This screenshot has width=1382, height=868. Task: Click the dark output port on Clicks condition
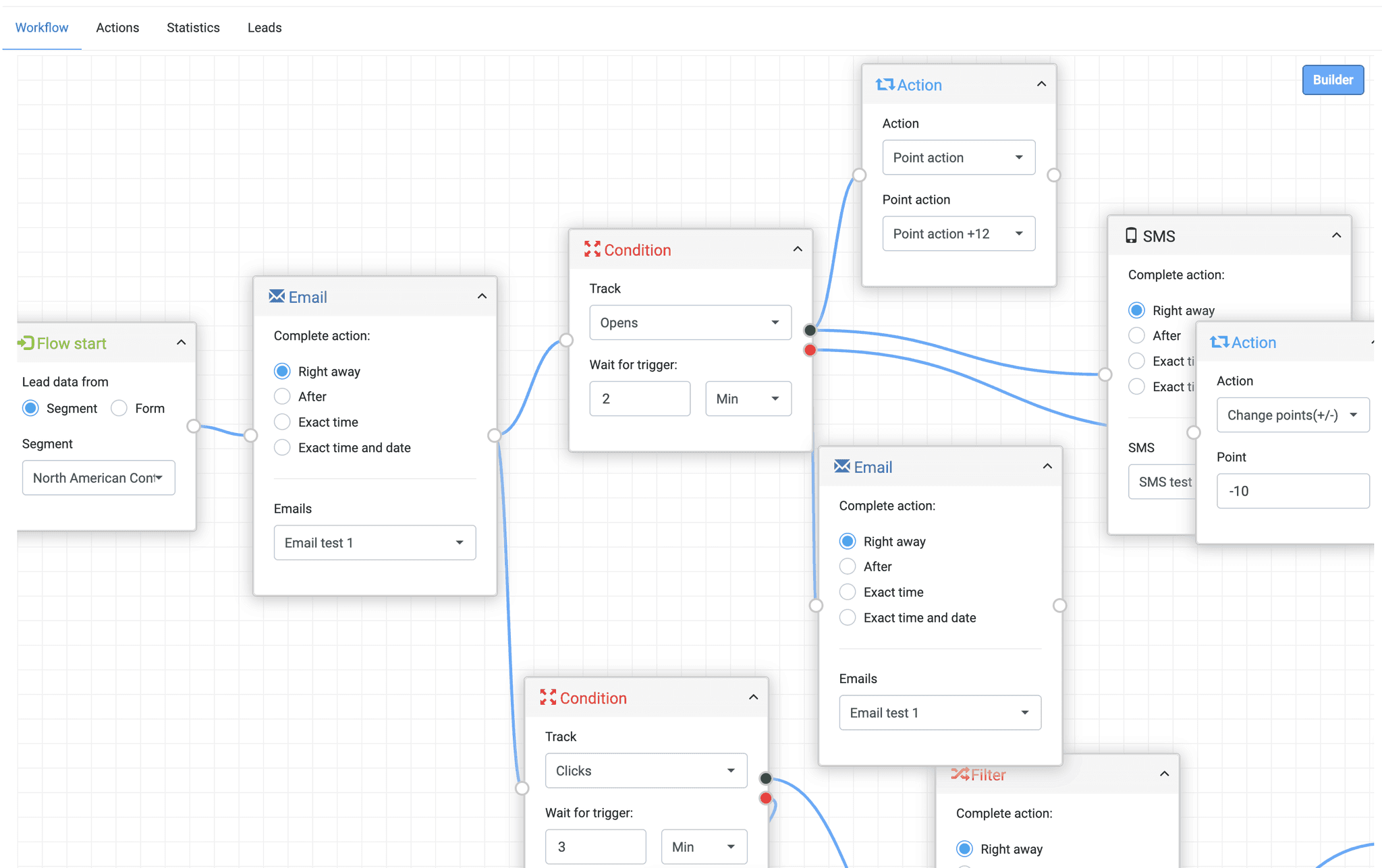[x=765, y=778]
